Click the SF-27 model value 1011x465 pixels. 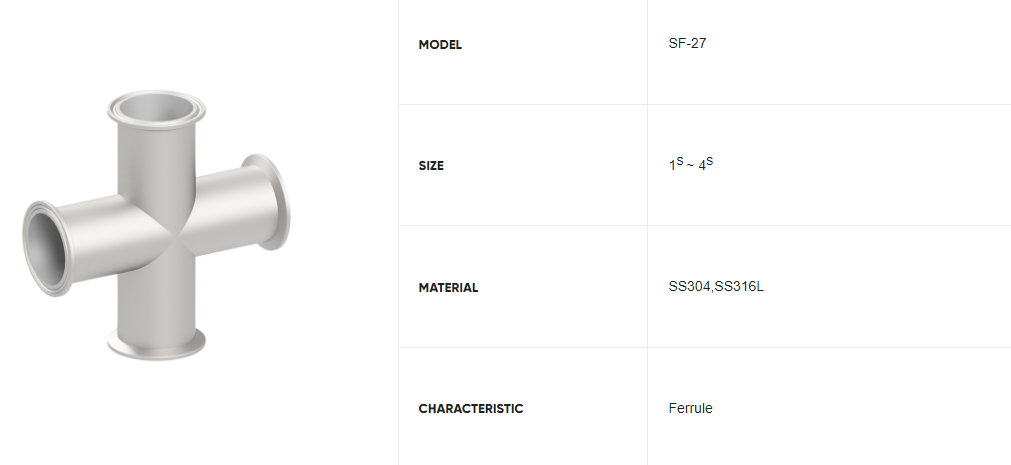click(687, 43)
